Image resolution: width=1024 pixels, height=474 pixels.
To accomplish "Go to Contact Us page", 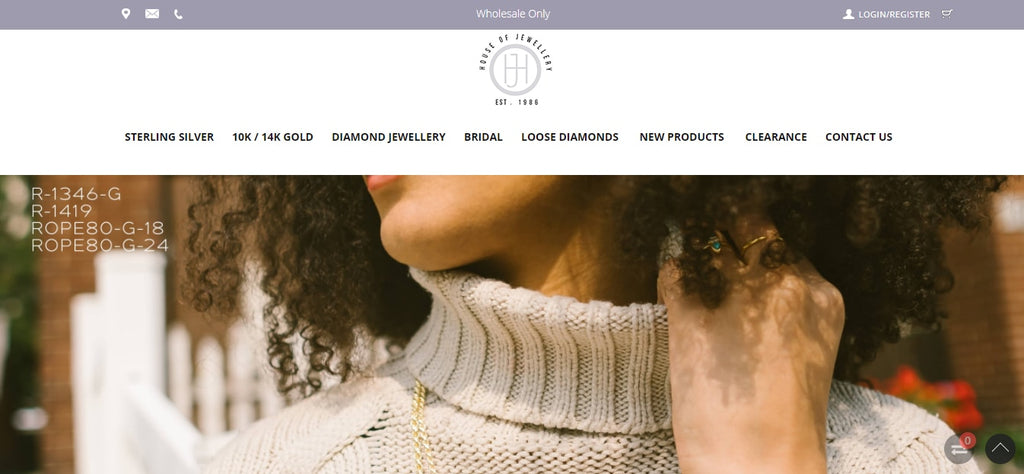I will 859,137.
